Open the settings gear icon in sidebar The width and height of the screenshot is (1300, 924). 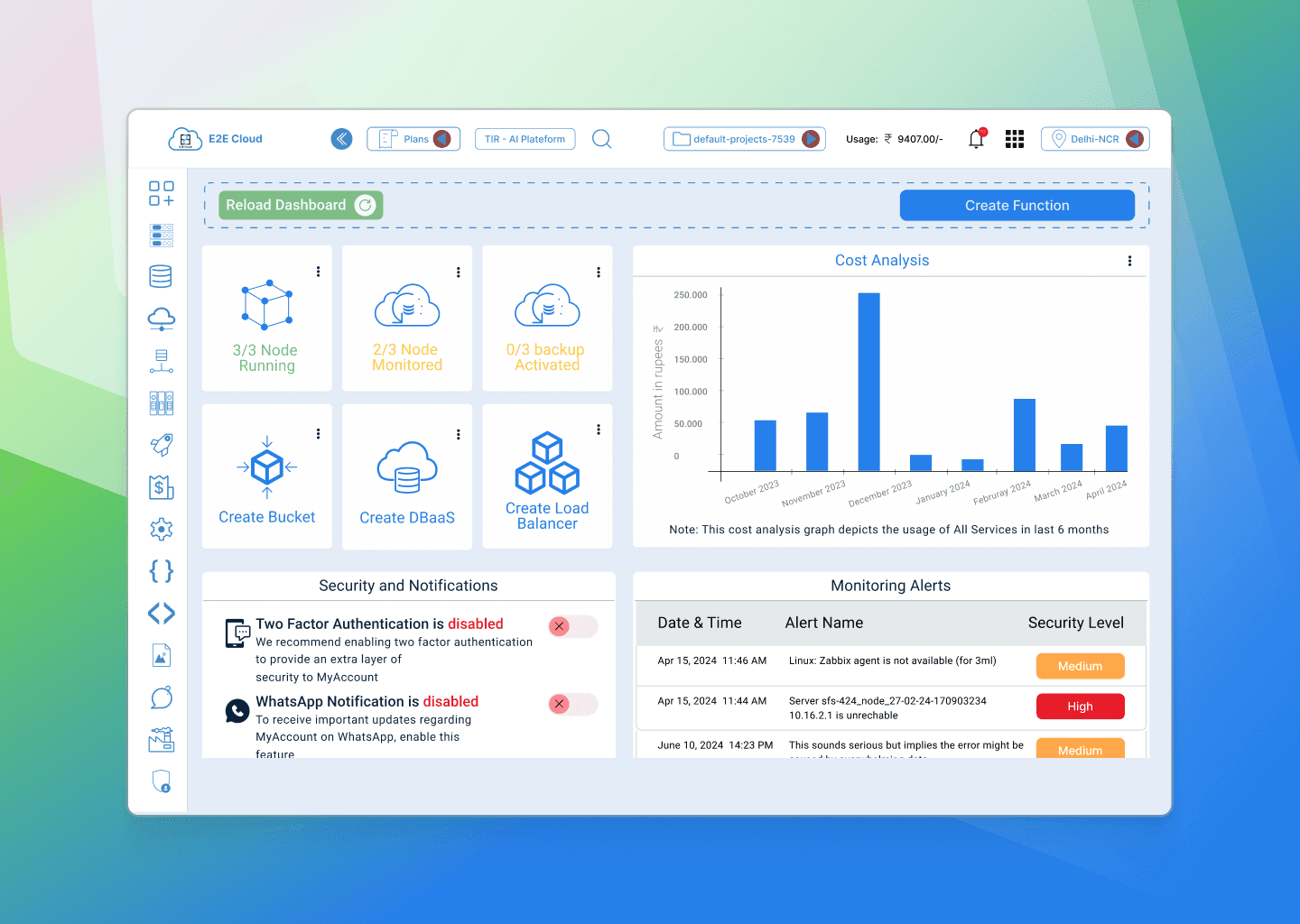162,529
